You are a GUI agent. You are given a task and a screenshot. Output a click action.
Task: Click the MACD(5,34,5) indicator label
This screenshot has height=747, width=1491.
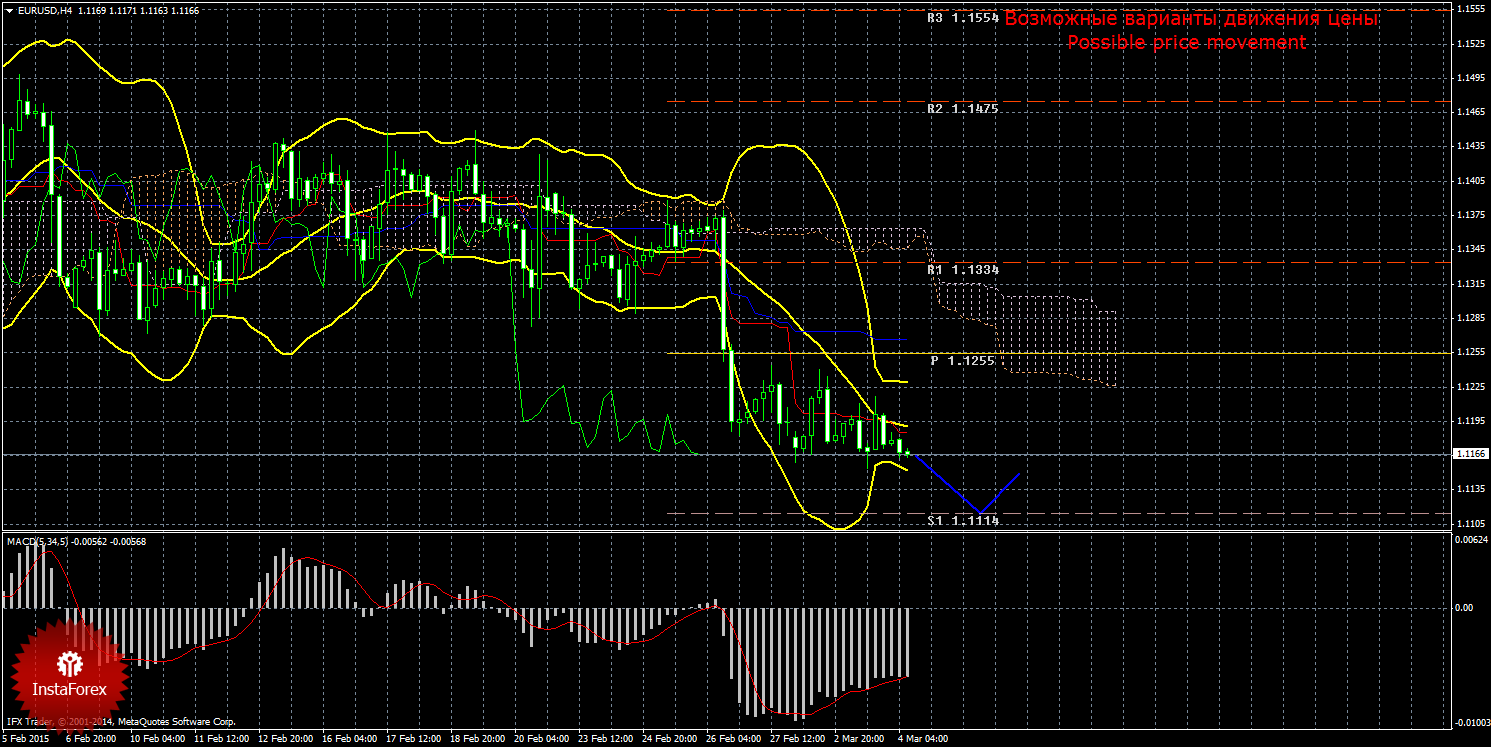coord(38,541)
